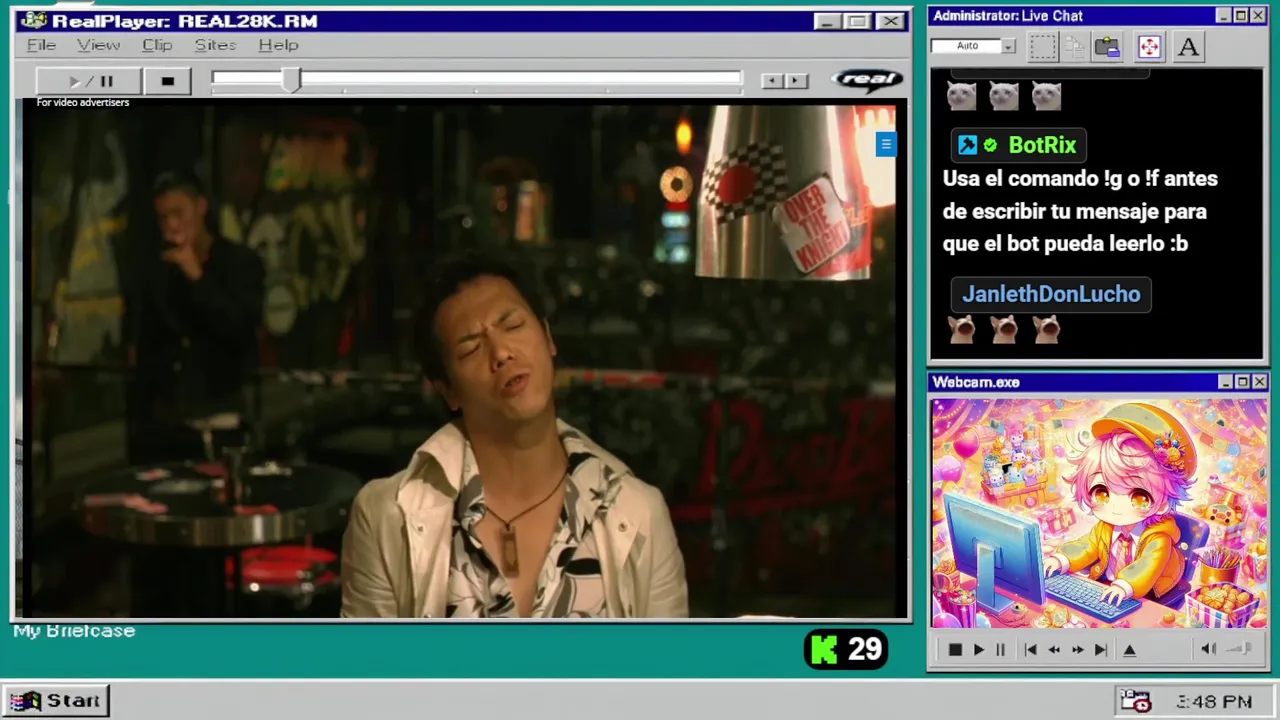
Task: Click the blue moderator badge next to BotRix
Action: 967,146
